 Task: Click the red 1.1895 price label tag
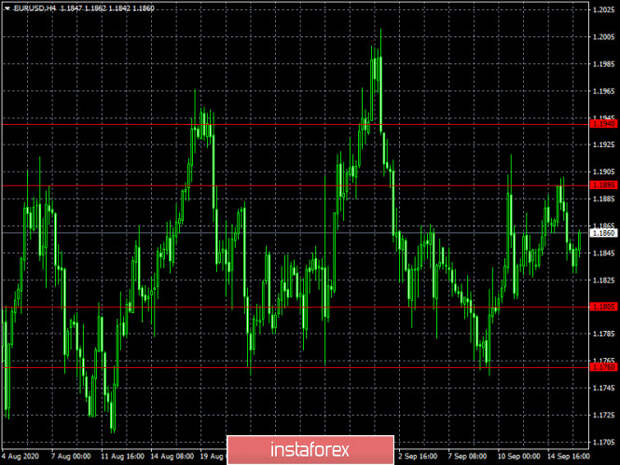604,185
